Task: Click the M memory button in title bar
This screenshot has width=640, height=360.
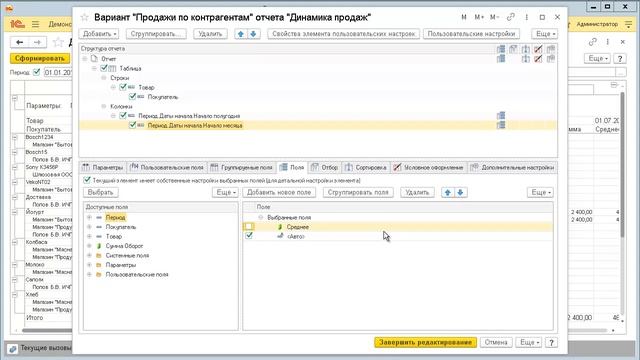Action: (464, 18)
